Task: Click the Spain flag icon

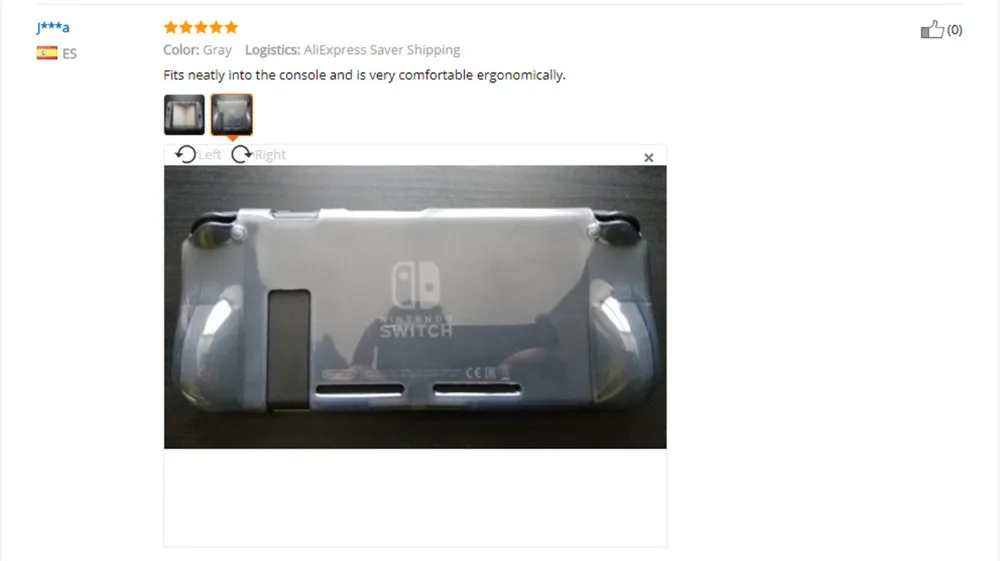Action: (47, 53)
